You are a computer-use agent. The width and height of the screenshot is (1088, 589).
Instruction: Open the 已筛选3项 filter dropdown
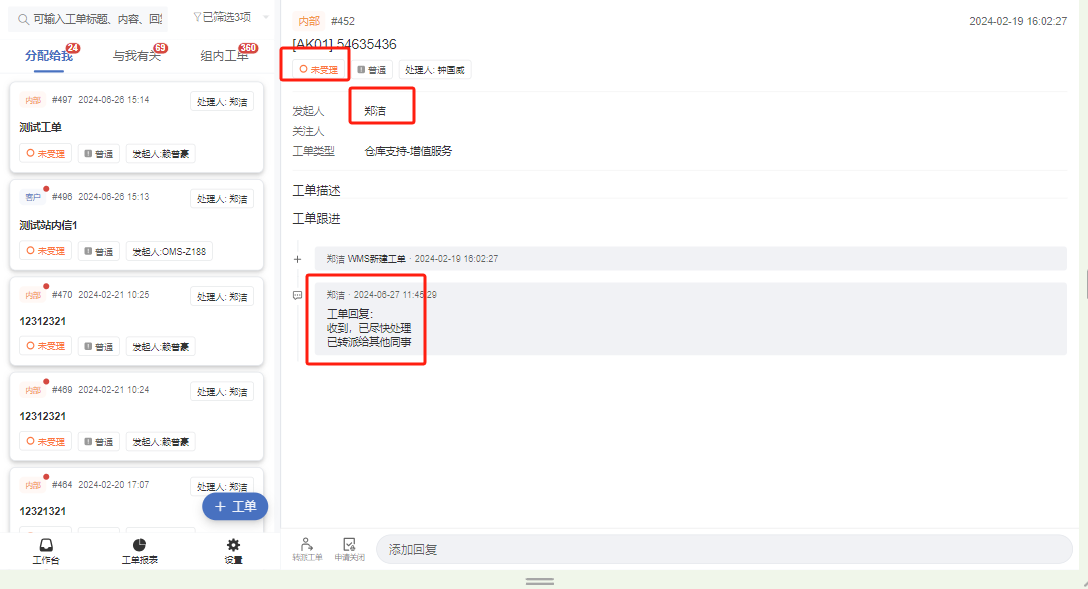click(x=230, y=17)
